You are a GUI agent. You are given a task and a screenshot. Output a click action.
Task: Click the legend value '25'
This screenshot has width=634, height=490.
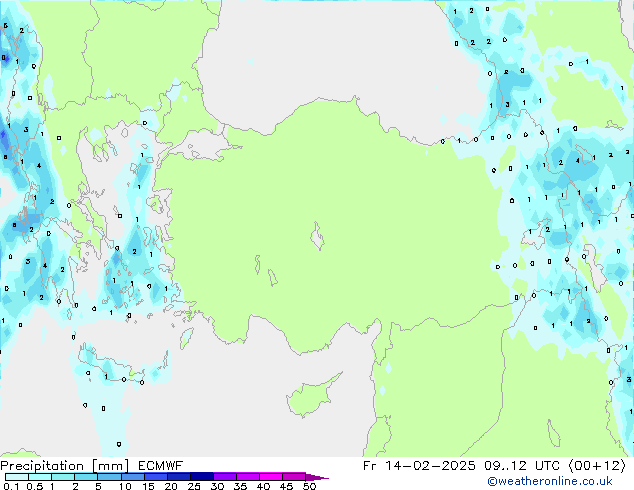point(194,486)
